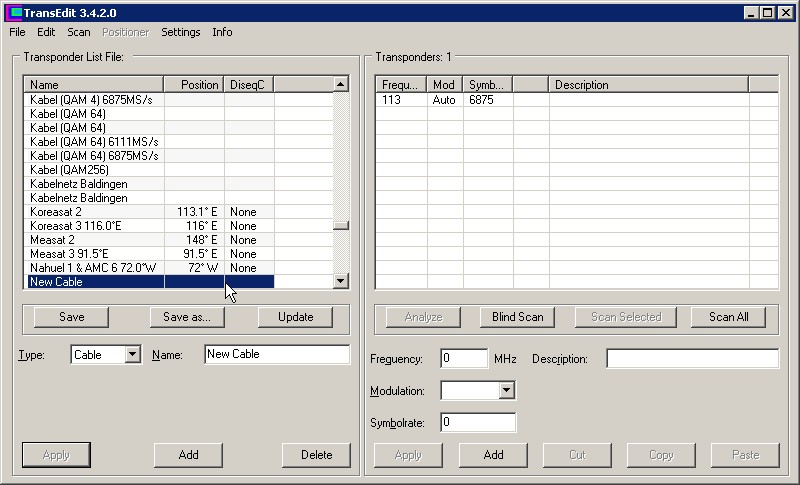The width and height of the screenshot is (800, 485).
Task: Click the Save as... button
Action: tap(187, 317)
